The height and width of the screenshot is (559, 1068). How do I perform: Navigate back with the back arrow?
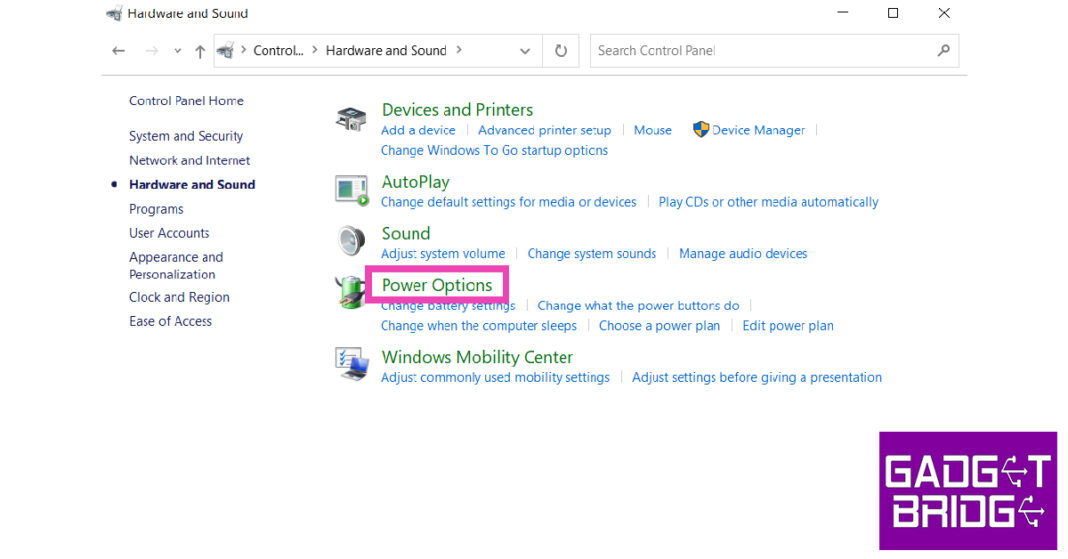click(119, 51)
